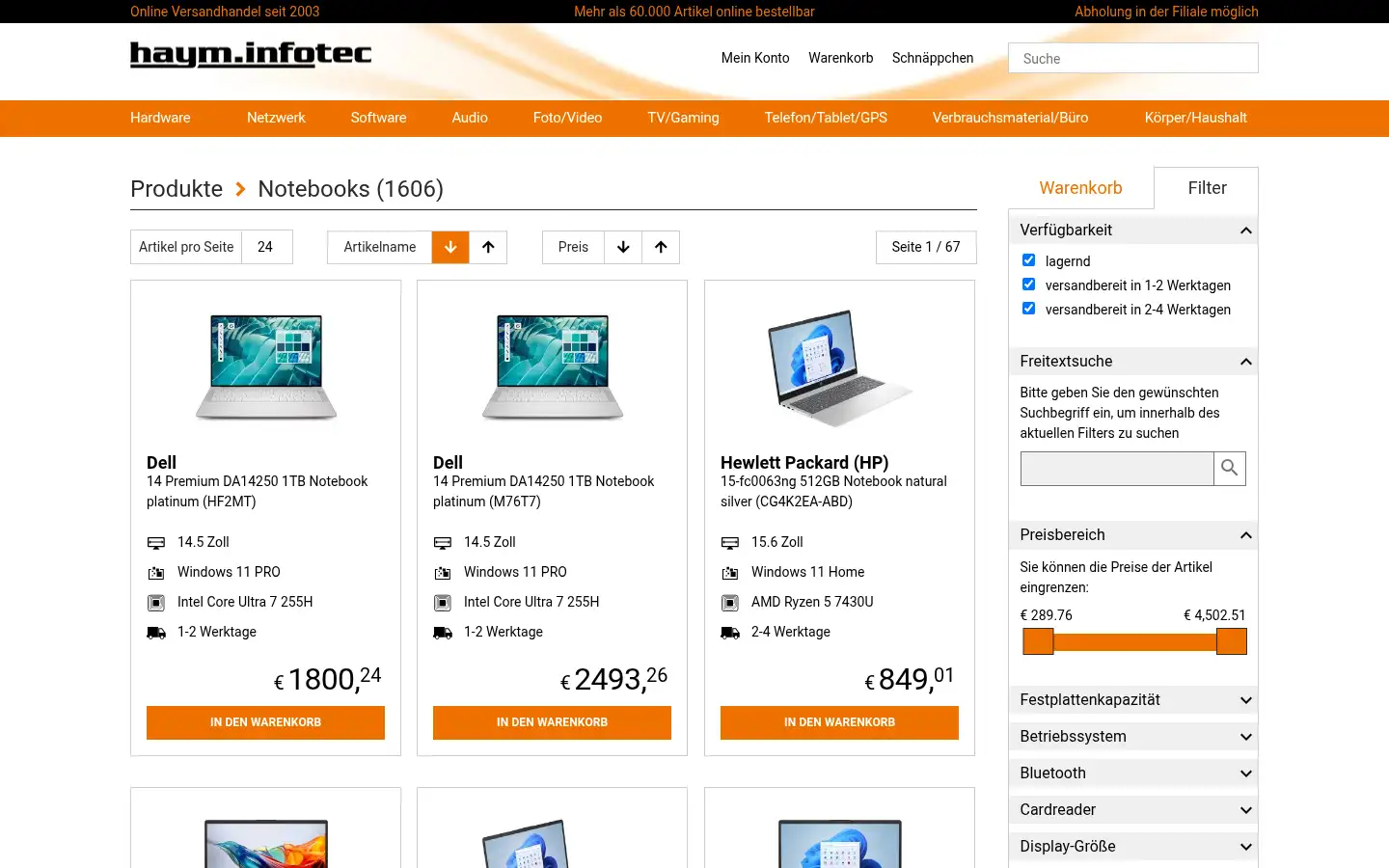Add HP 15-fc0063ng notebook to Warenkorb
1389x868 pixels.
click(839, 722)
